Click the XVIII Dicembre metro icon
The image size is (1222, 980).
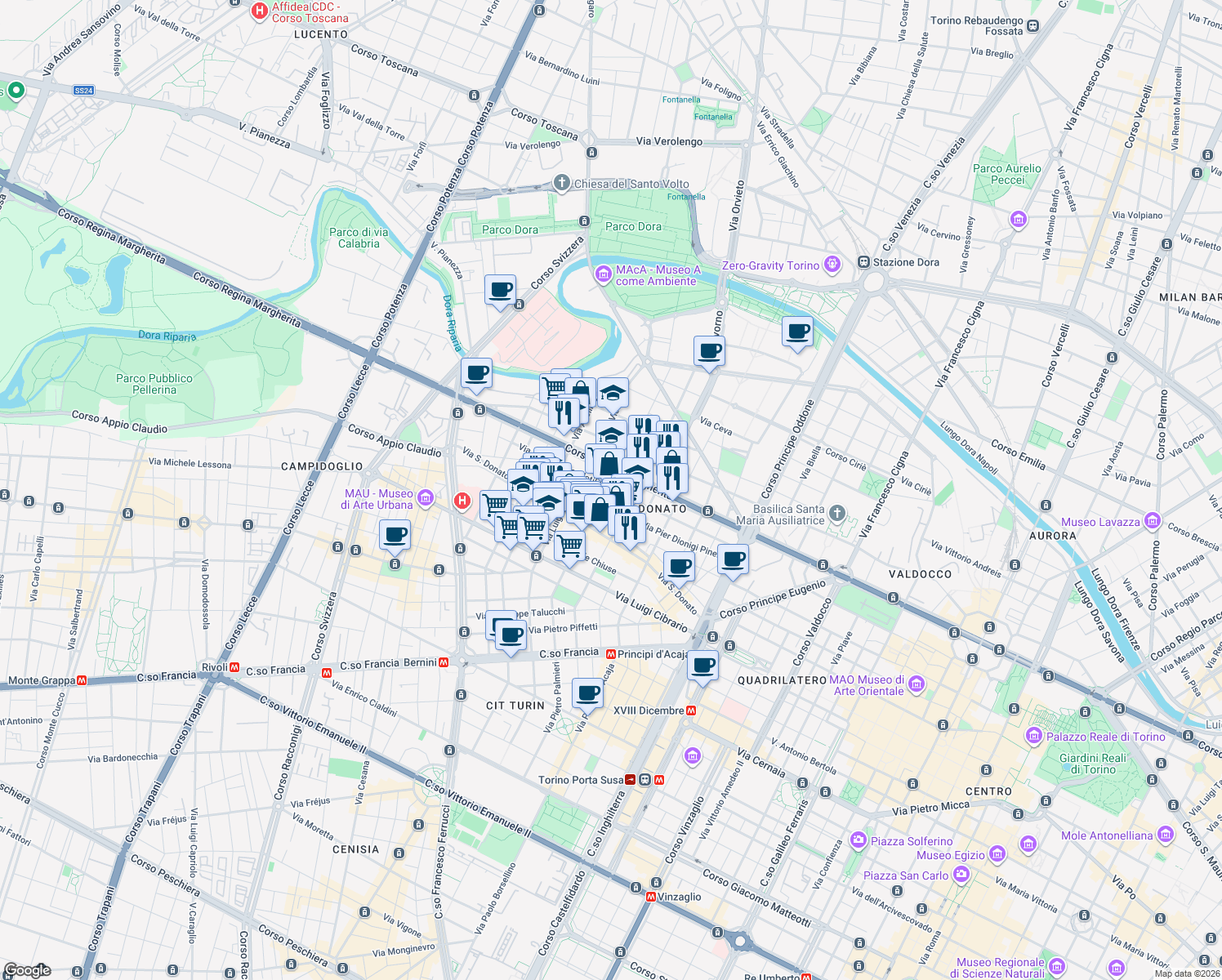(692, 710)
